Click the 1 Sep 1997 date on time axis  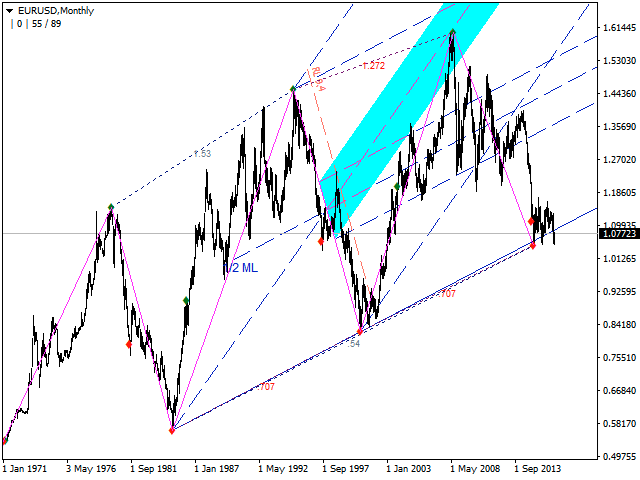click(x=346, y=469)
